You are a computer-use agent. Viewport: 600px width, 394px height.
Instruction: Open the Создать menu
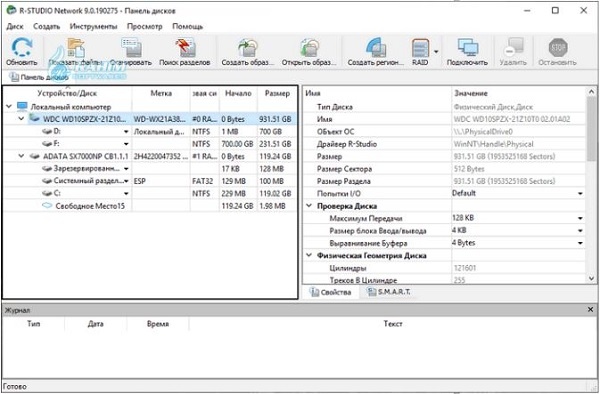47,26
